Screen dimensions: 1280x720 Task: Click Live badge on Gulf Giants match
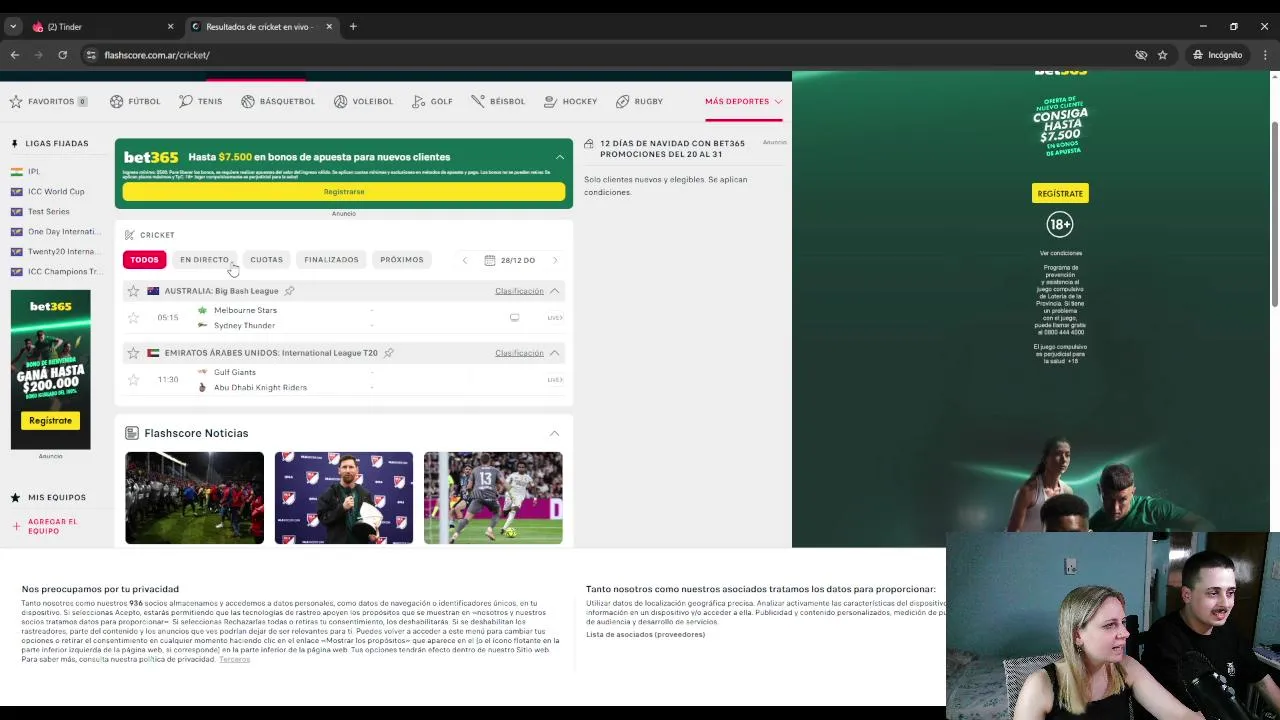[x=555, y=380]
